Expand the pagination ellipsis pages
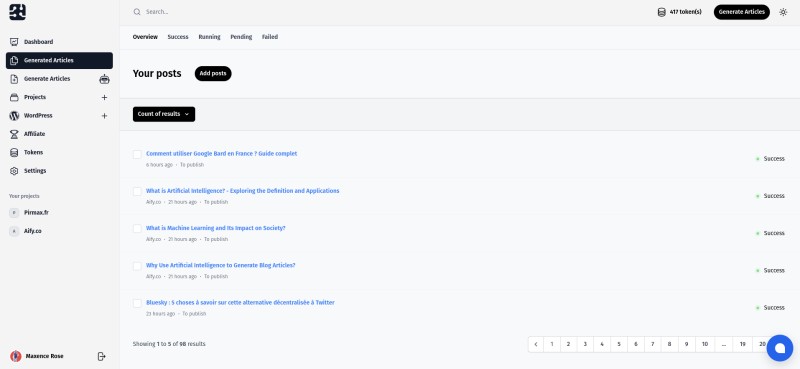This screenshot has height=369, width=800. pyautogui.click(x=723, y=345)
